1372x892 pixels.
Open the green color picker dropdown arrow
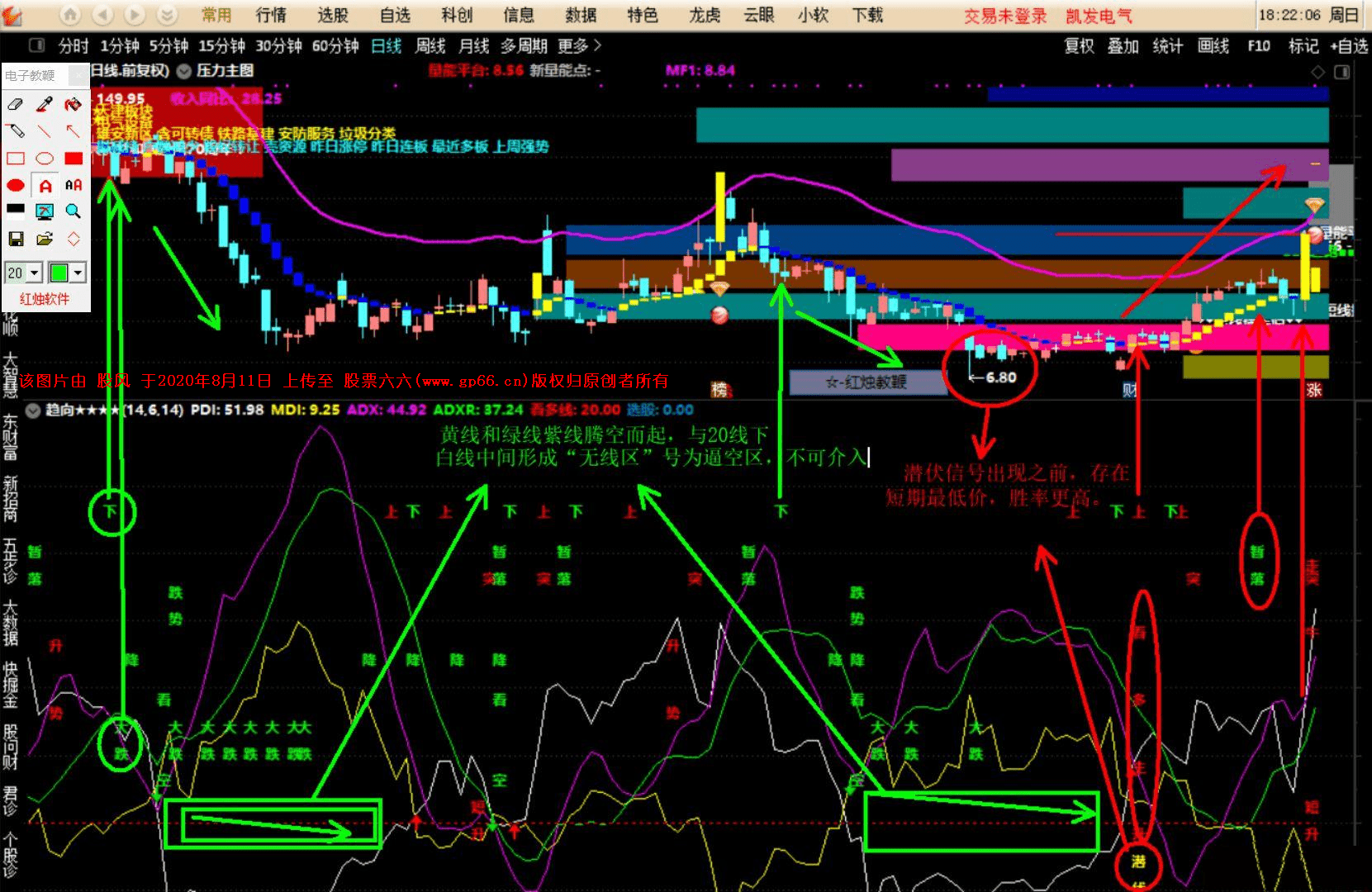78,273
